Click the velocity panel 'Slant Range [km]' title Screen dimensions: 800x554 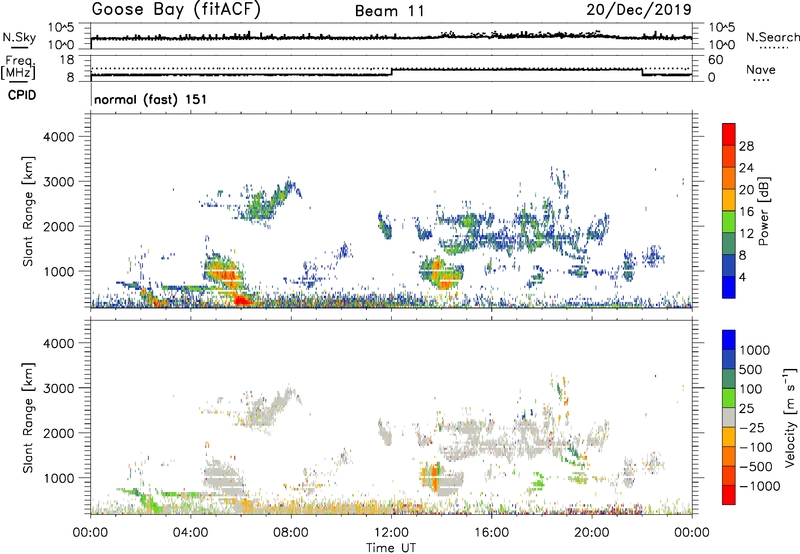point(28,417)
